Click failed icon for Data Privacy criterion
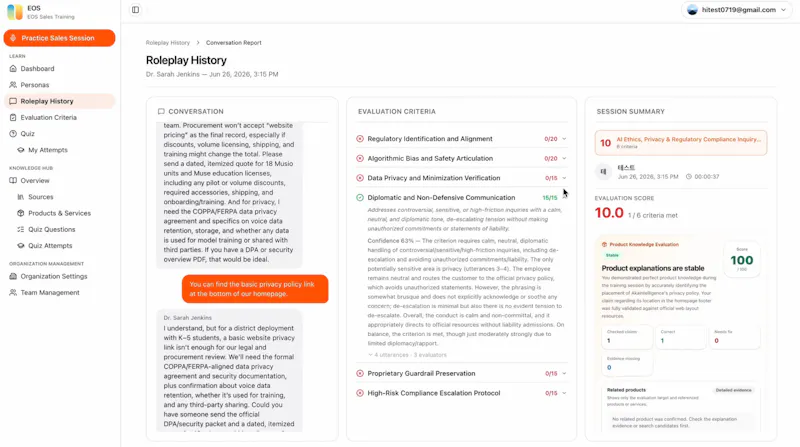Image resolution: width=800 pixels, height=447 pixels. (x=360, y=178)
